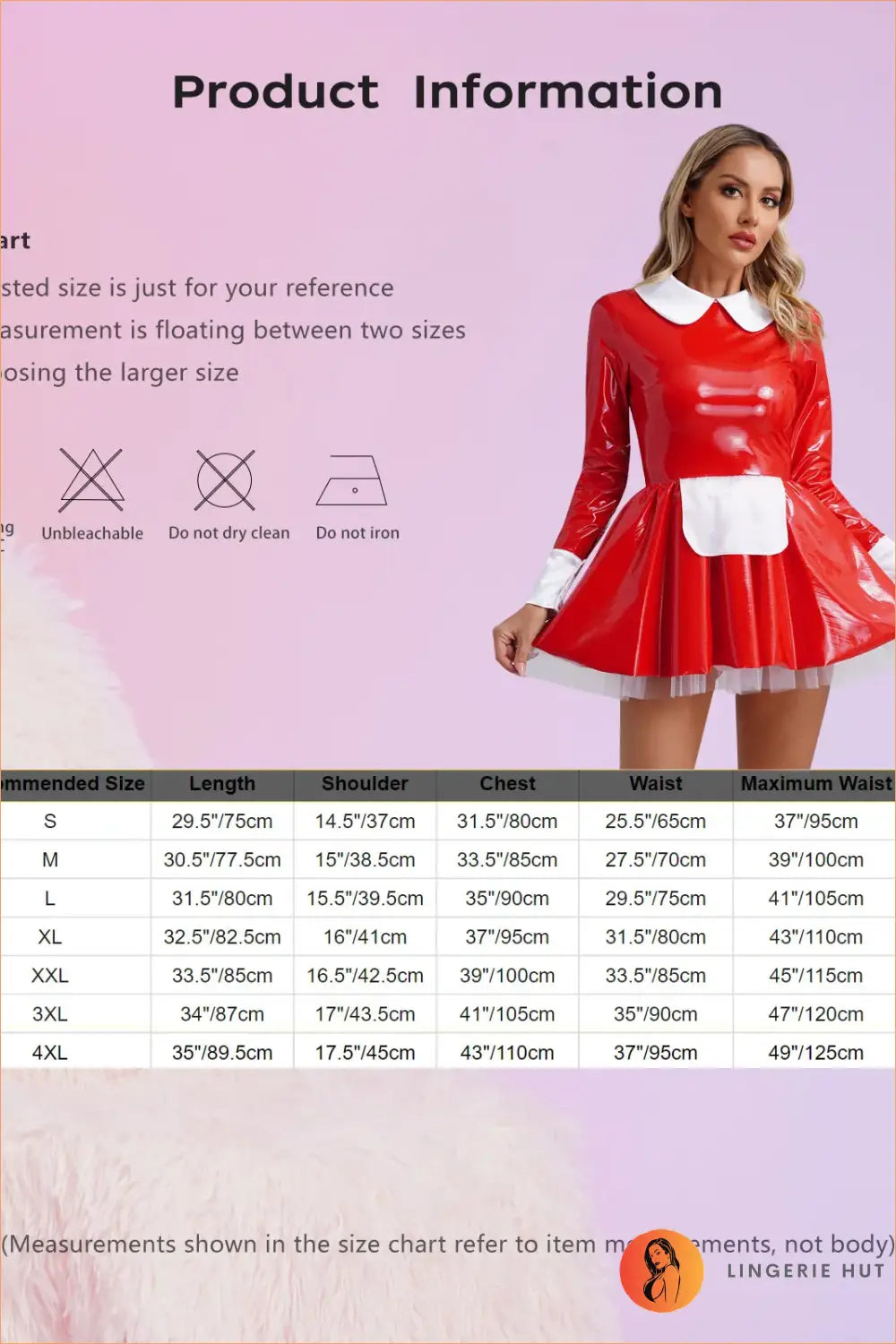Click size L waist '29.5"/75cm'
The height and width of the screenshot is (1344, 896).
pyautogui.click(x=656, y=898)
